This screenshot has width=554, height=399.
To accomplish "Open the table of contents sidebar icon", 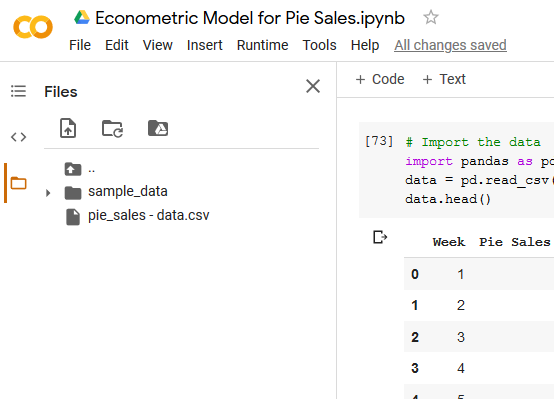I will [18, 91].
